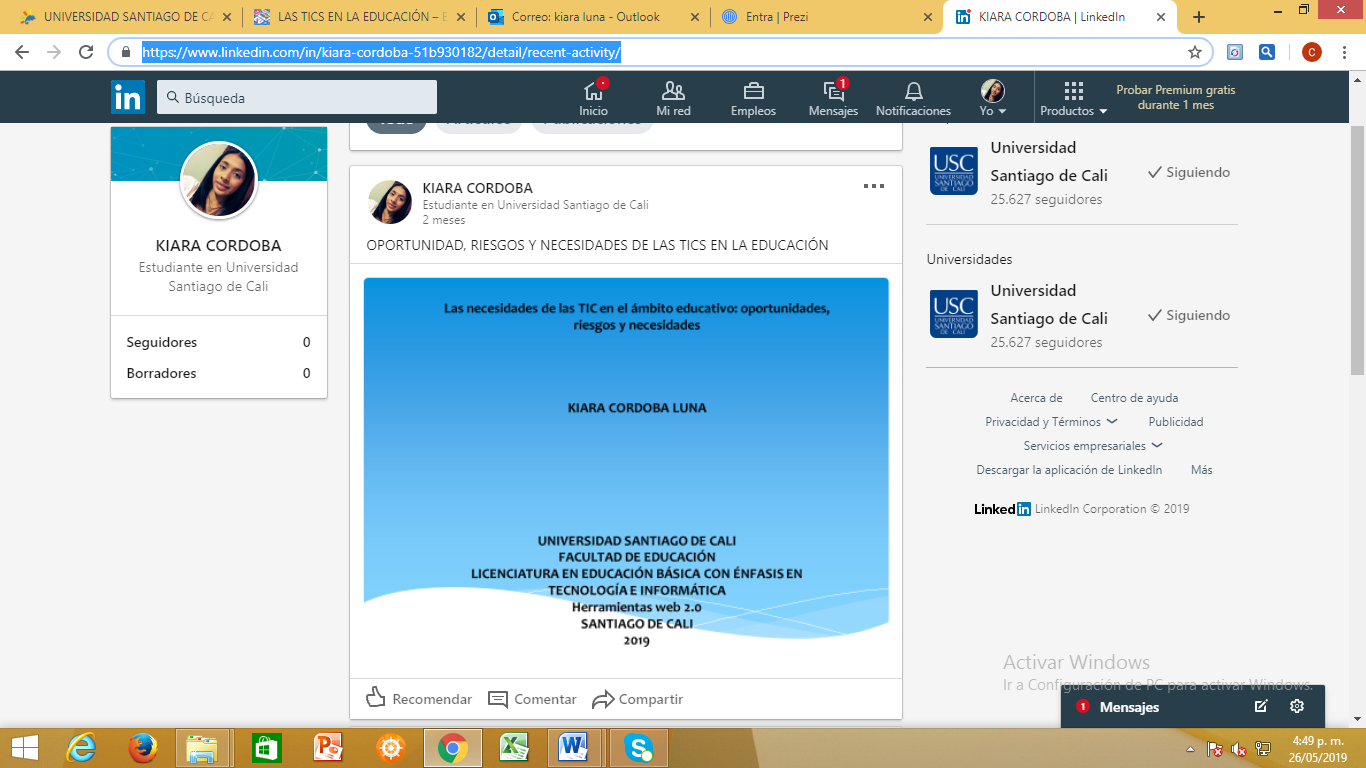The width and height of the screenshot is (1366, 768).
Task: Toggle Siguiendo for first Universidad Santiago de Cali
Action: click(x=1189, y=172)
